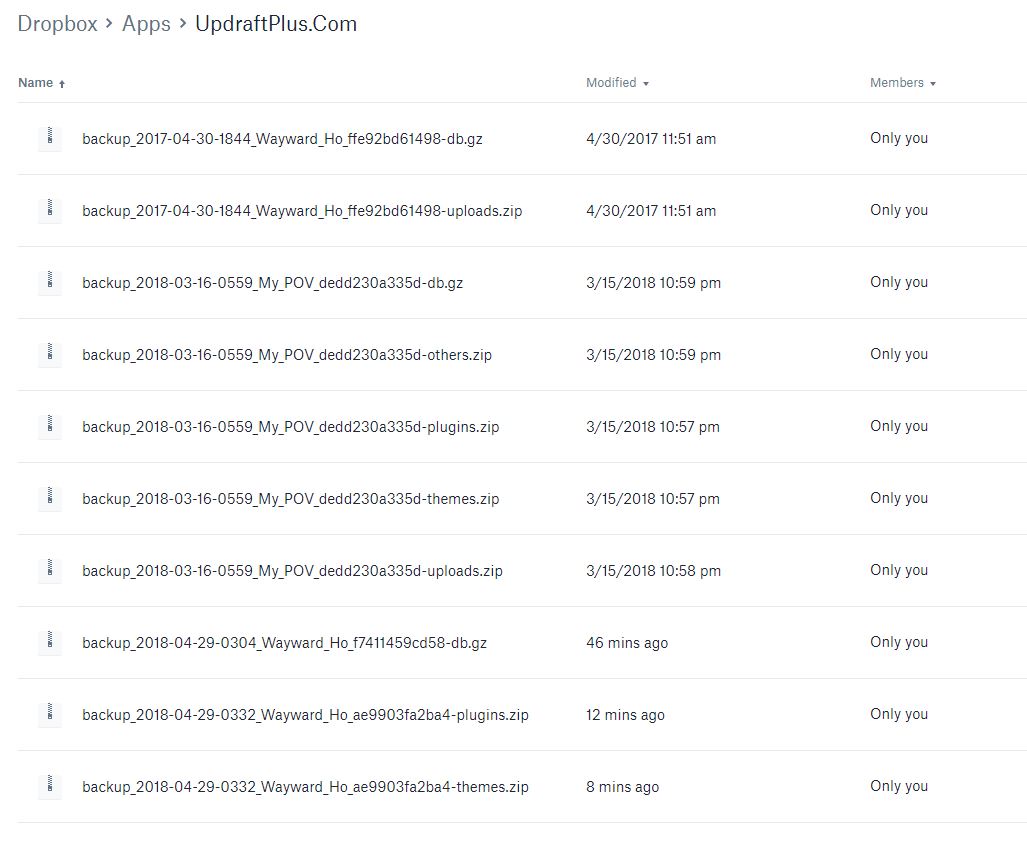This screenshot has width=1027, height=853.
Task: Navigate to Apps folder in breadcrumb
Action: coord(146,24)
